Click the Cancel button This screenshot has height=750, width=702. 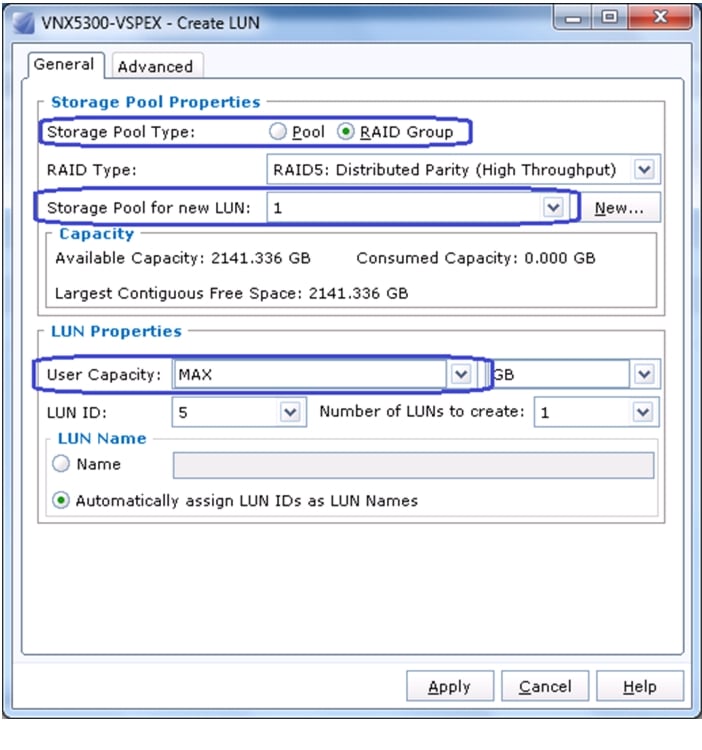[x=545, y=686]
